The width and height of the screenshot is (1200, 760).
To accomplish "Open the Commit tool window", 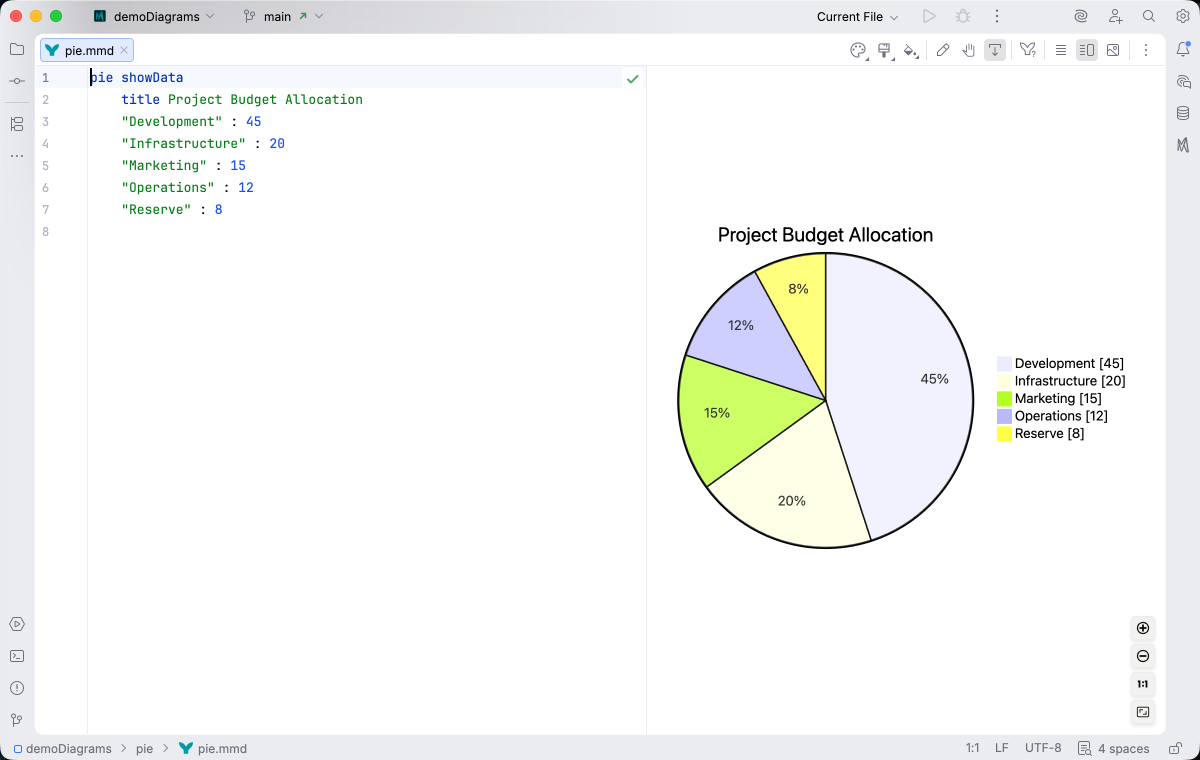I will coord(17,81).
